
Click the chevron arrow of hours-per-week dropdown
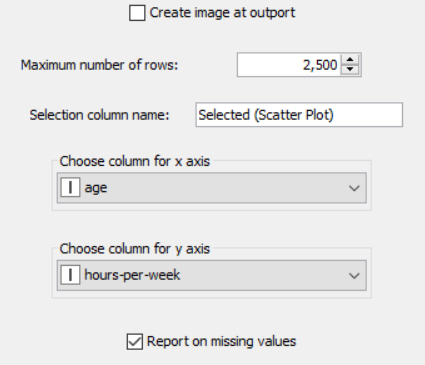pyautogui.click(x=354, y=276)
